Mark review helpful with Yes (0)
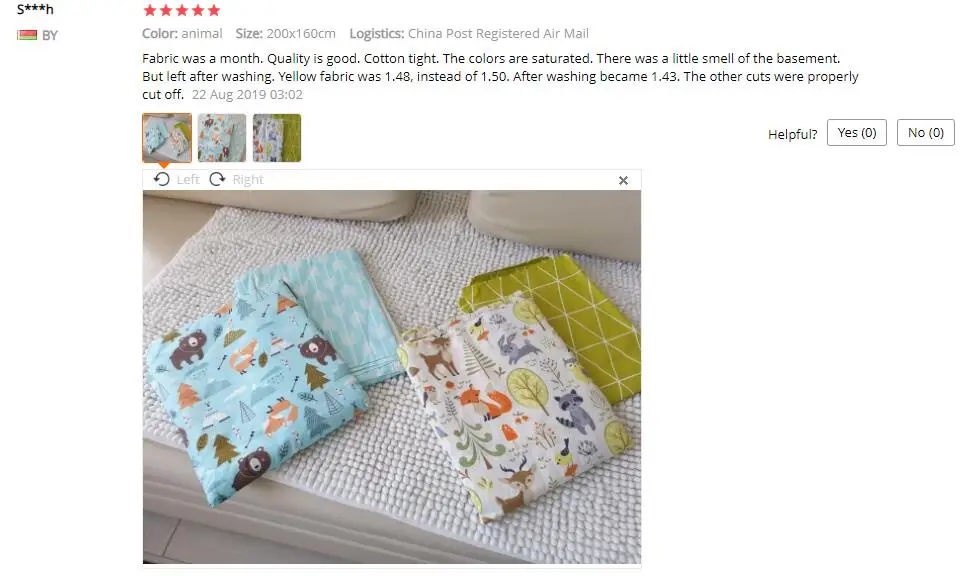The image size is (969, 576). [x=857, y=133]
